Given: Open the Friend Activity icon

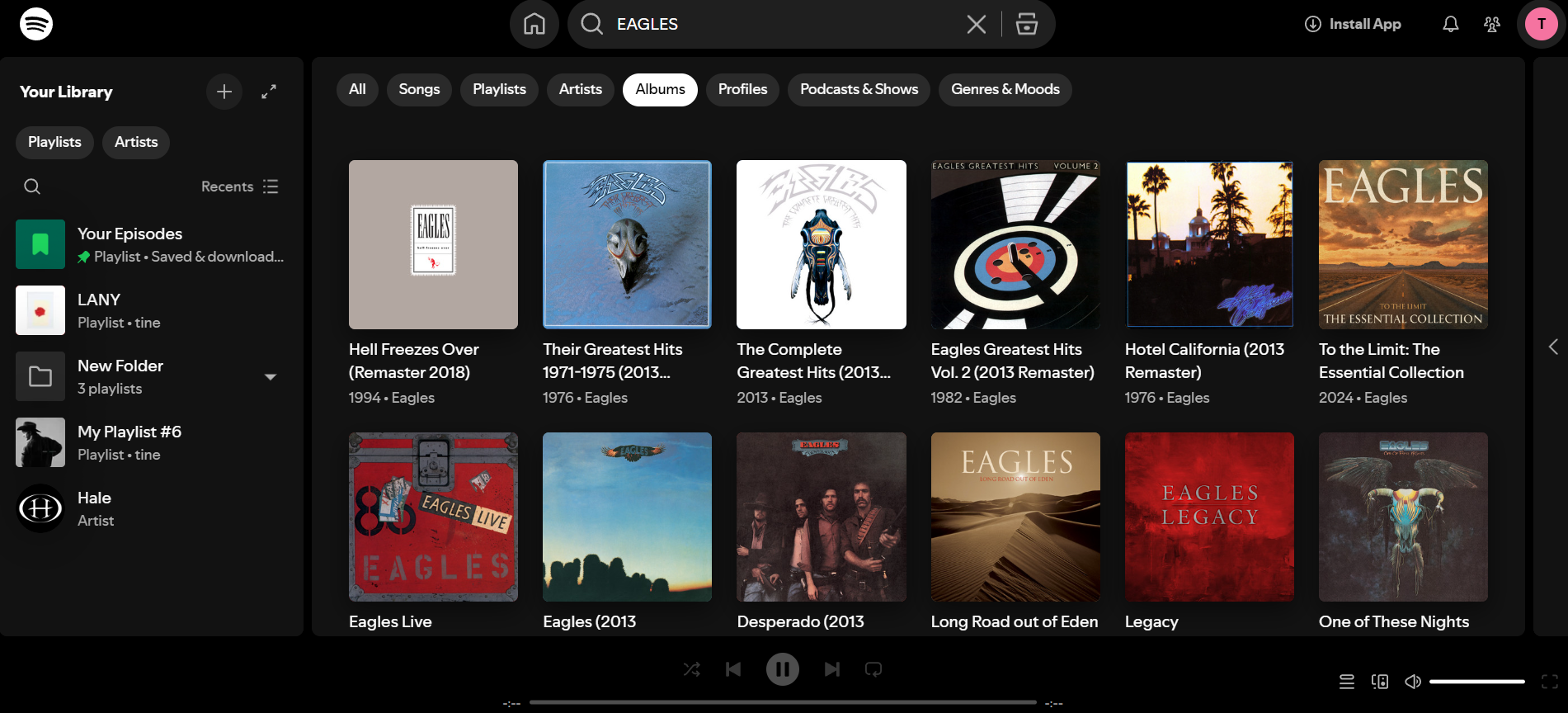Looking at the screenshot, I should point(1492,24).
